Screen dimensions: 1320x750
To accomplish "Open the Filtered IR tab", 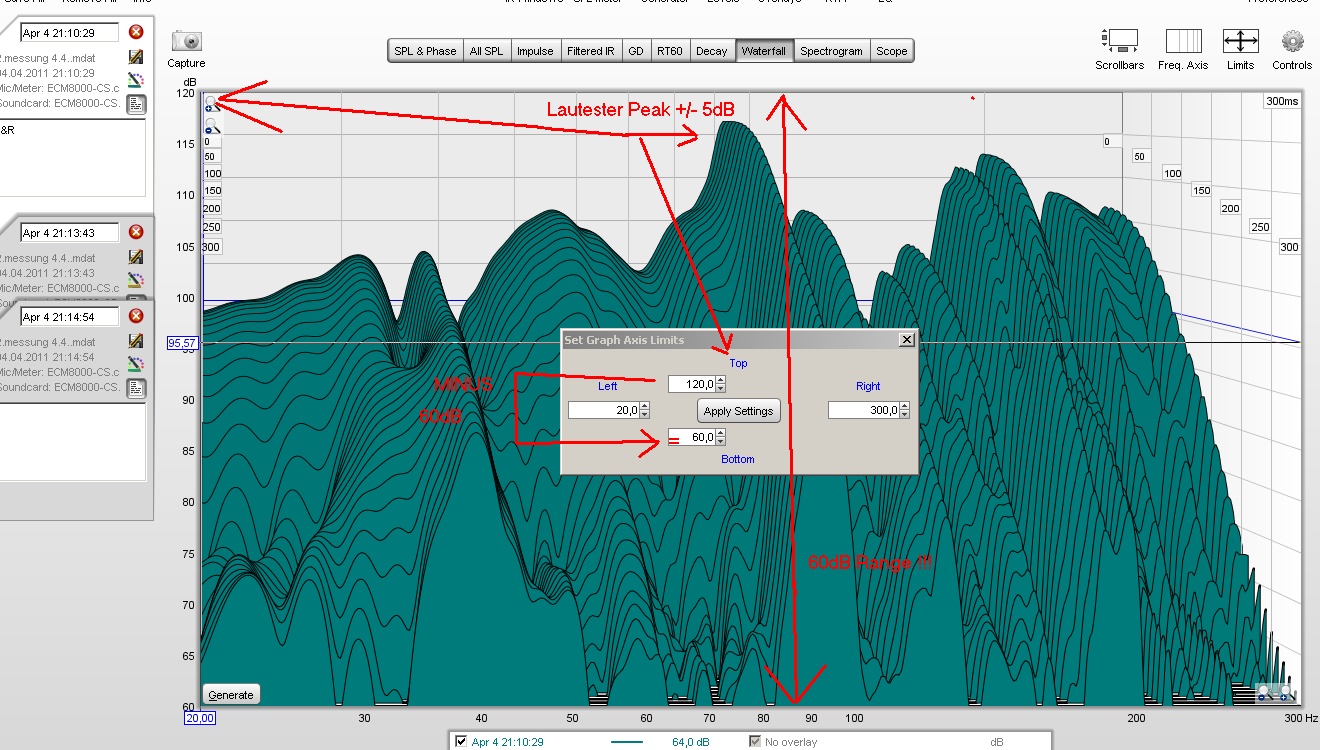I will (x=591, y=51).
